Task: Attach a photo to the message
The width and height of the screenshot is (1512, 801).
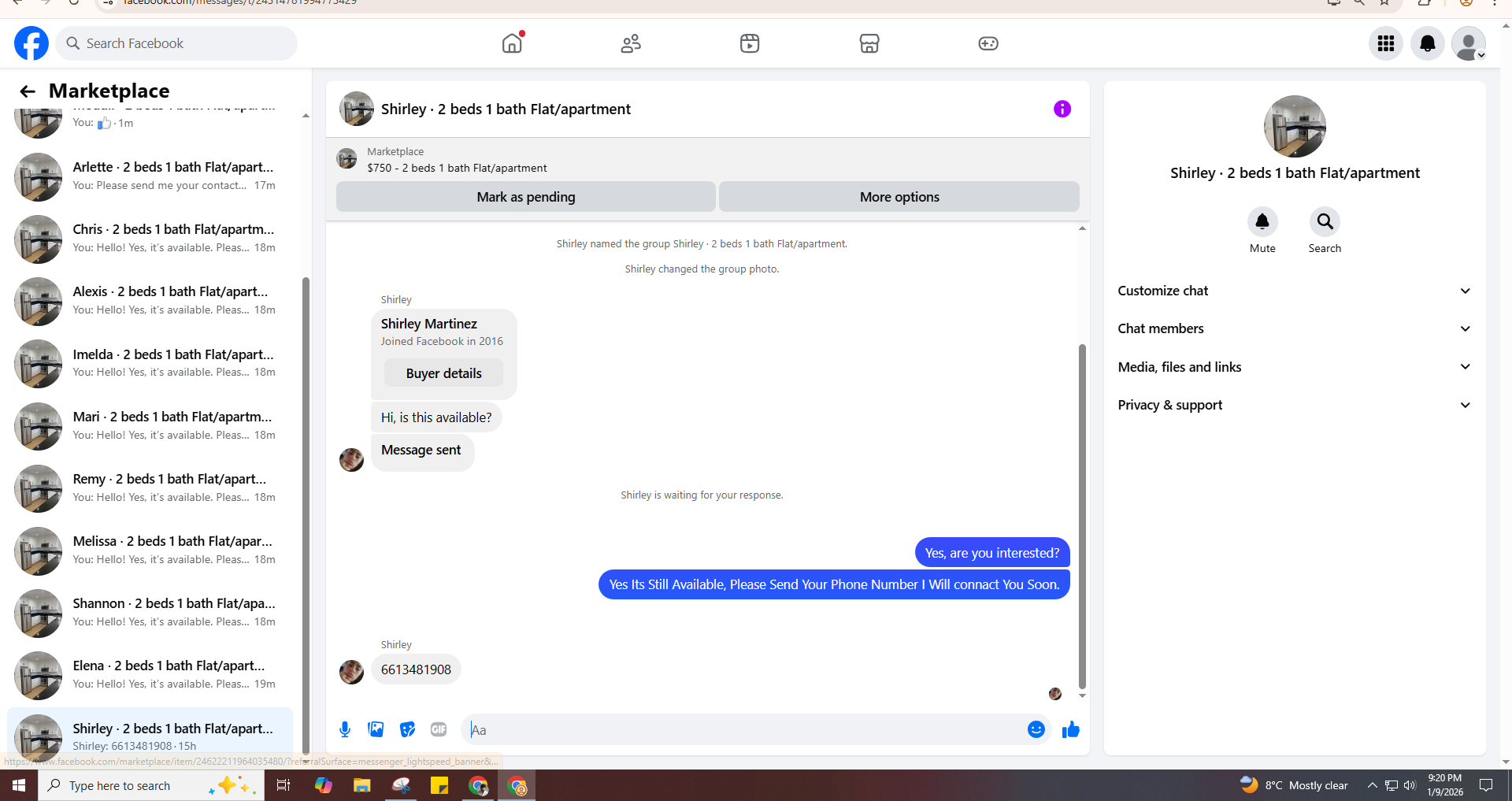Action: 376,729
